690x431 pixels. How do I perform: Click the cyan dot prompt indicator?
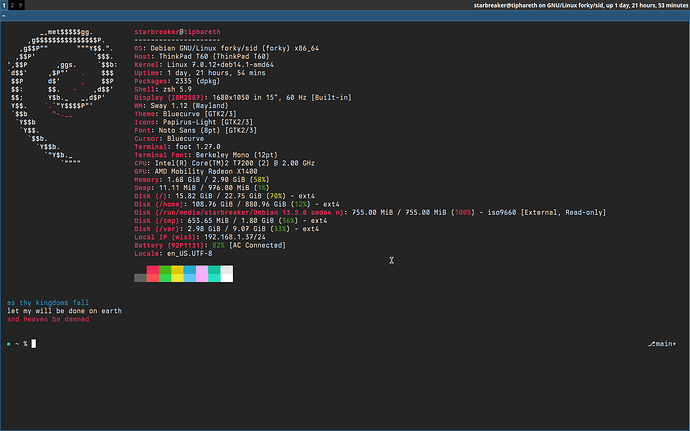pos(8,344)
